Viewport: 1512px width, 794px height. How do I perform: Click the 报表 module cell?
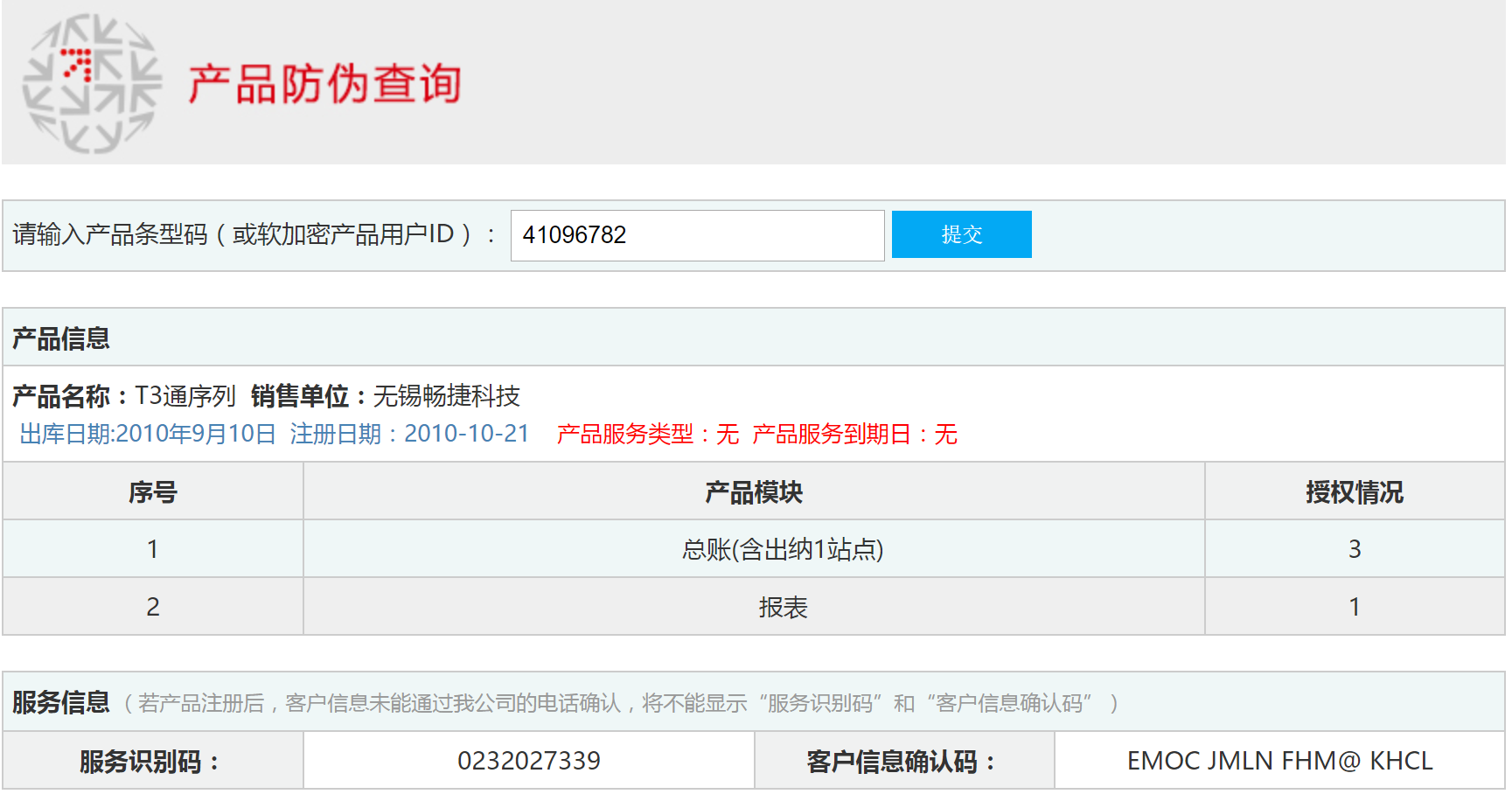[x=754, y=607]
